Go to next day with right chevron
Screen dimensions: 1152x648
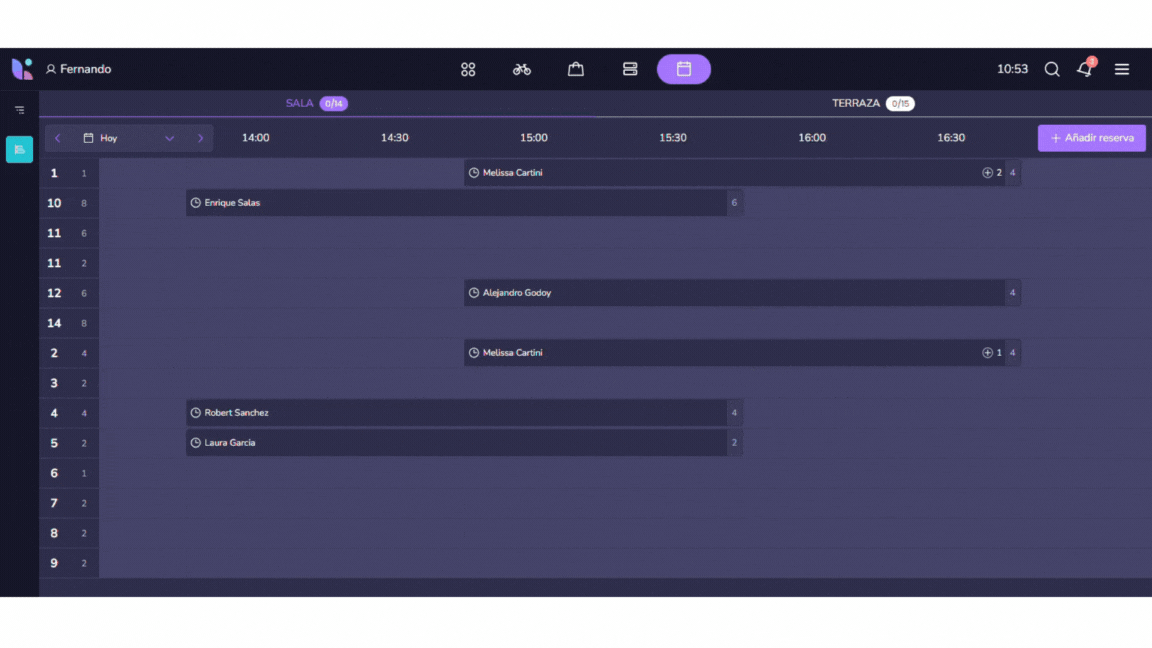pos(201,138)
